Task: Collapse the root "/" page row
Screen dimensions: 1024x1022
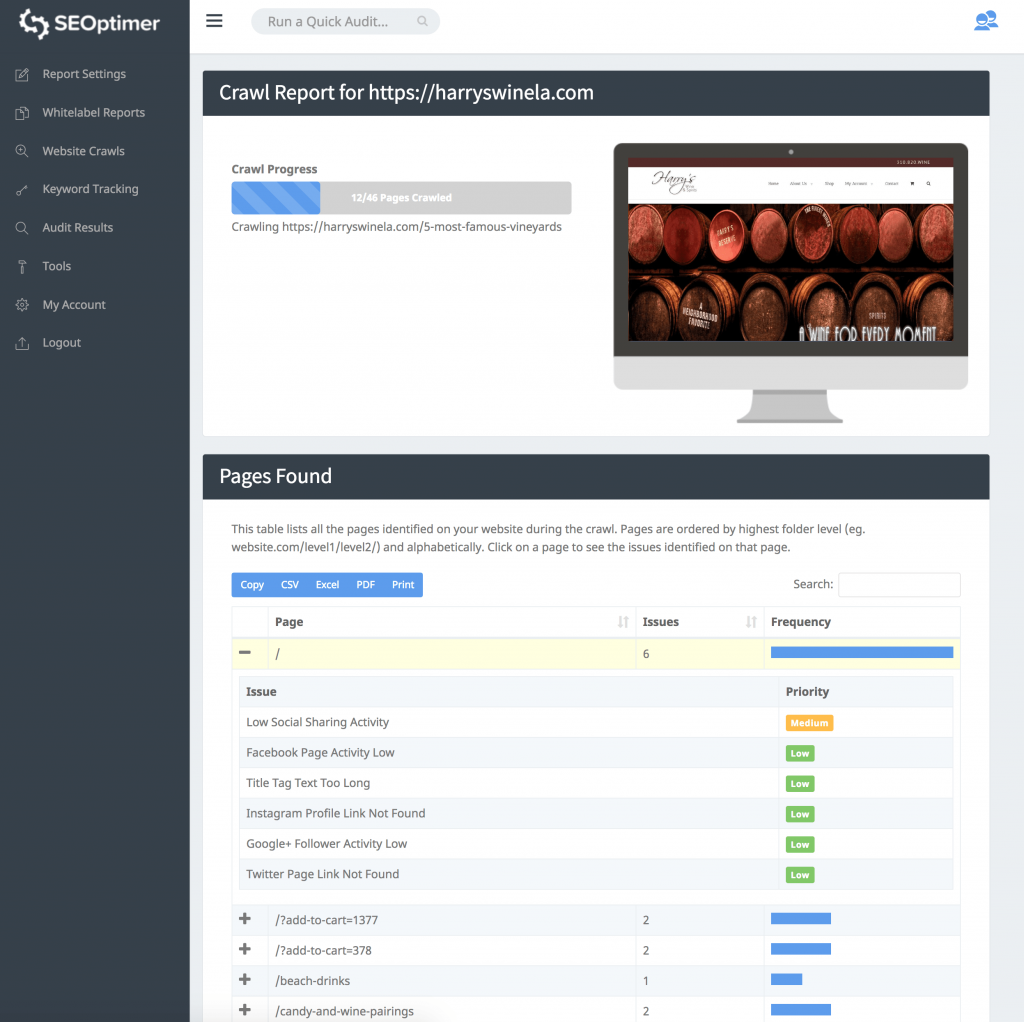Action: (x=245, y=653)
